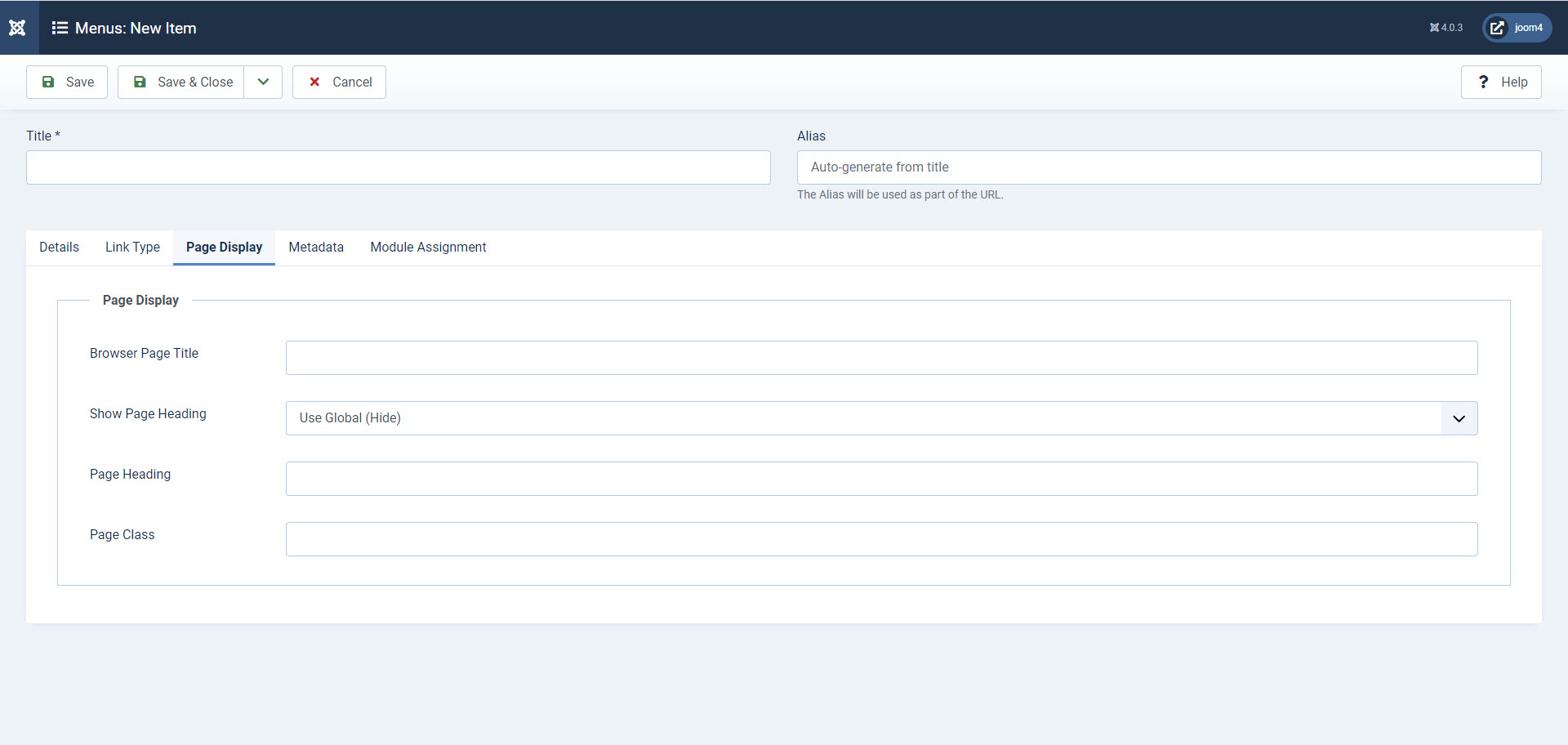This screenshot has width=1568, height=745.
Task: Click the Save & Close disk icon
Action: point(140,82)
